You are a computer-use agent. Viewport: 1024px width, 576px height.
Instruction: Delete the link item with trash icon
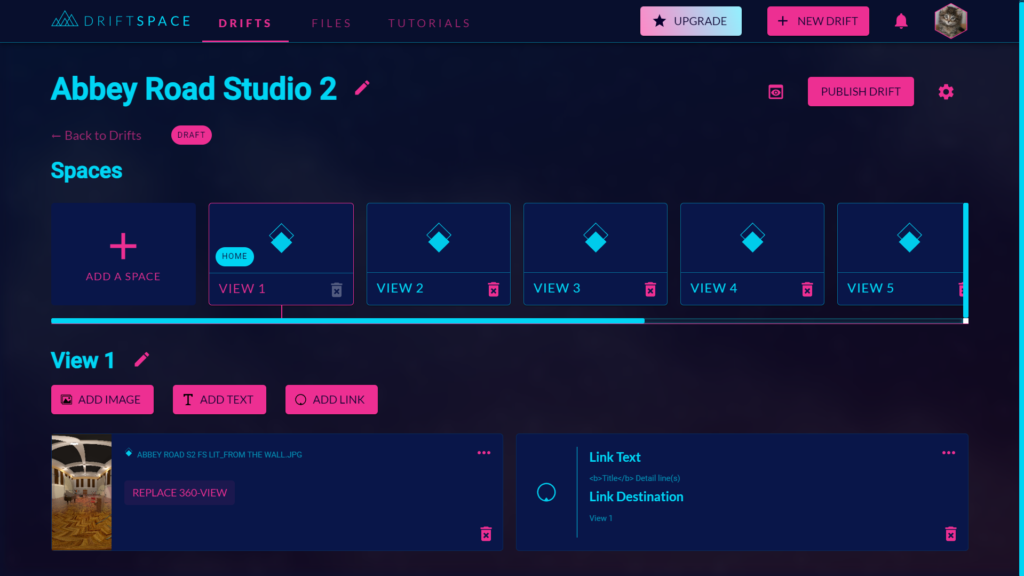(951, 534)
